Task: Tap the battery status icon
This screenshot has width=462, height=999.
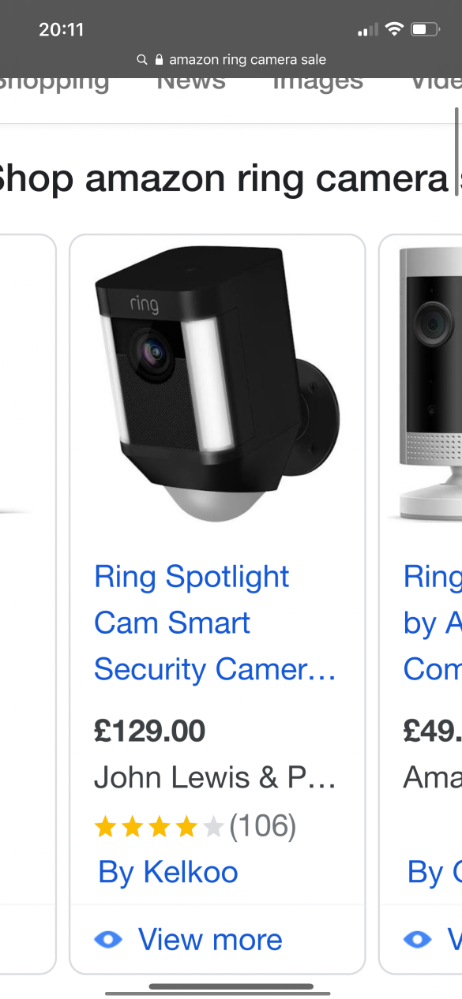Action: pos(425,29)
